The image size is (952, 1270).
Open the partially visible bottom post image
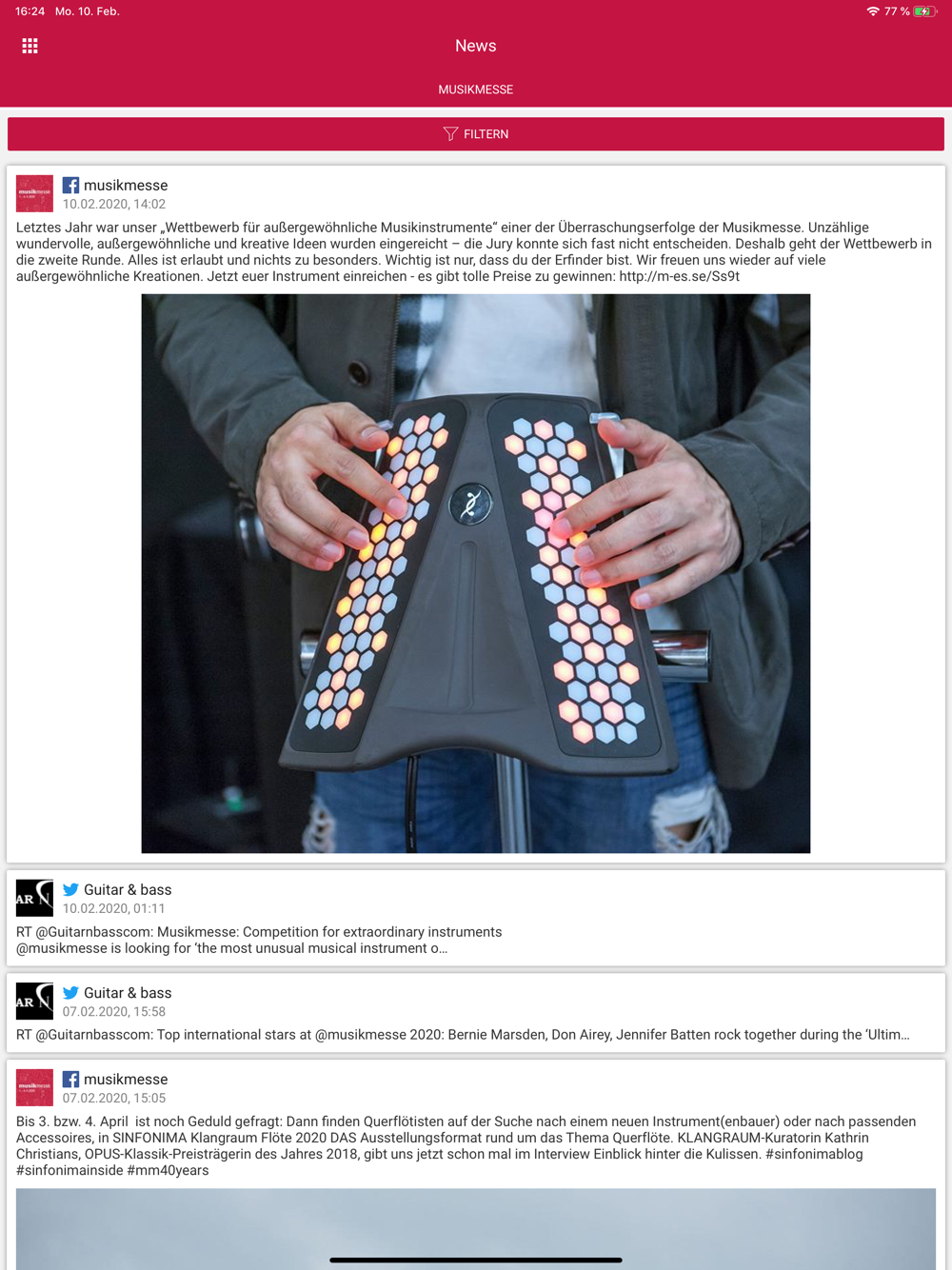tap(476, 1228)
